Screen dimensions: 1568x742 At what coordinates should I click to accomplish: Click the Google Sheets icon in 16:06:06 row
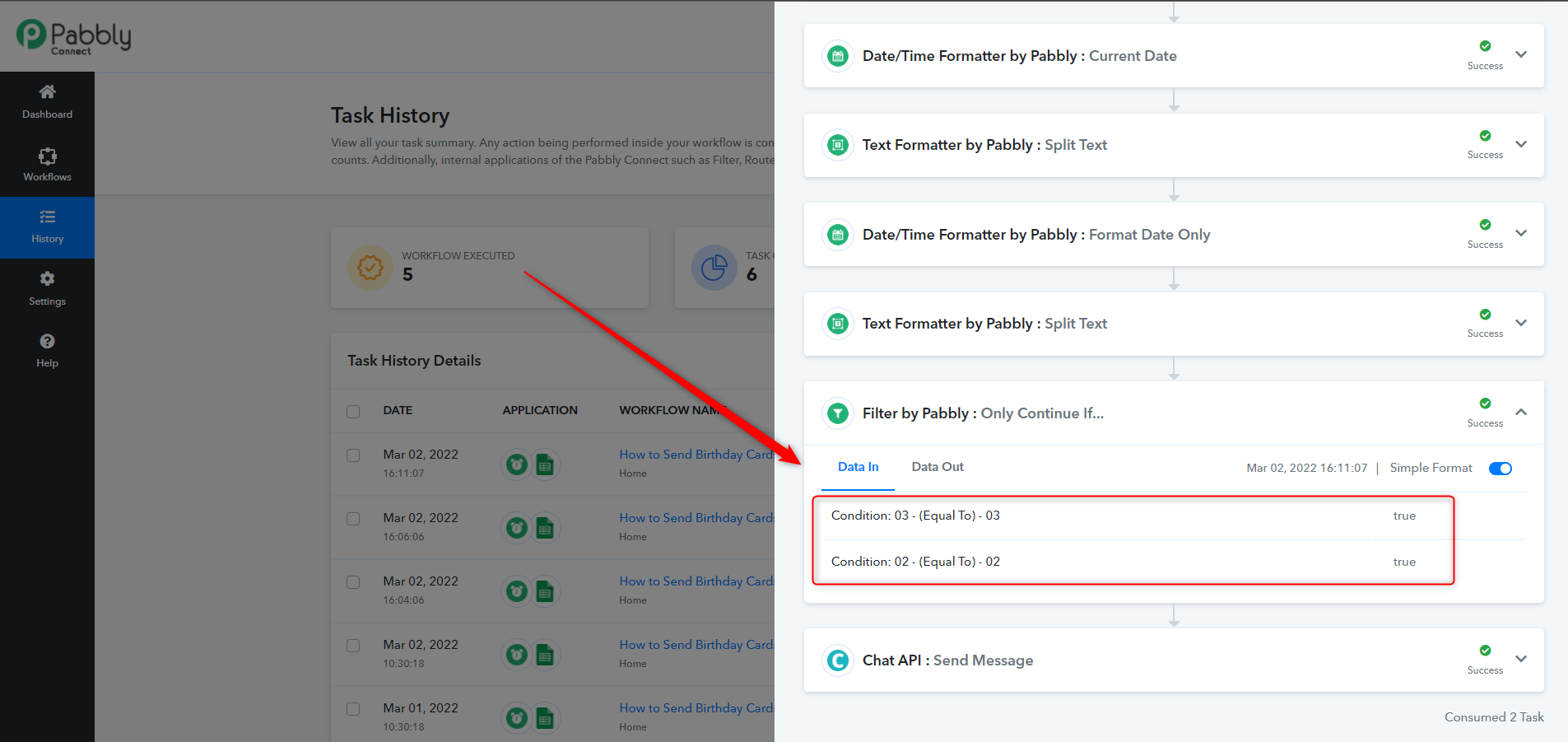click(x=545, y=528)
